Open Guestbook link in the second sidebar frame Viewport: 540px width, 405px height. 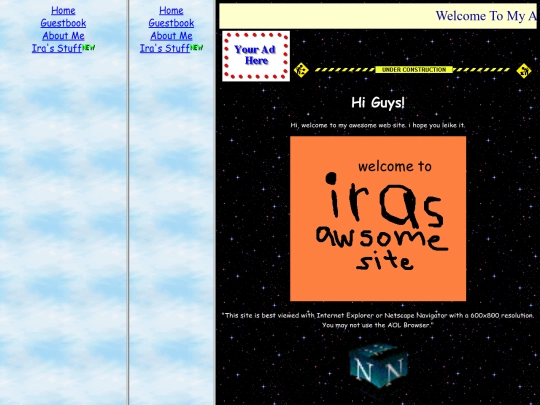[x=171, y=23]
